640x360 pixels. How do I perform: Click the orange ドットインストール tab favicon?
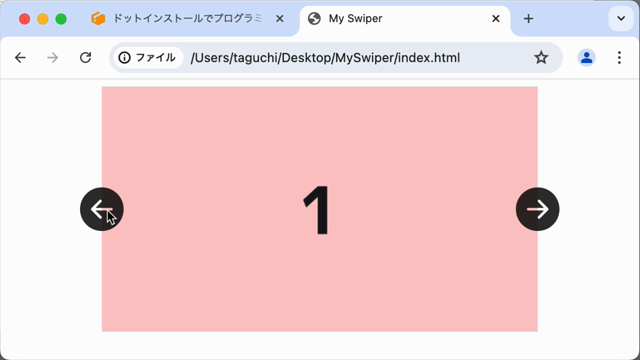98,18
